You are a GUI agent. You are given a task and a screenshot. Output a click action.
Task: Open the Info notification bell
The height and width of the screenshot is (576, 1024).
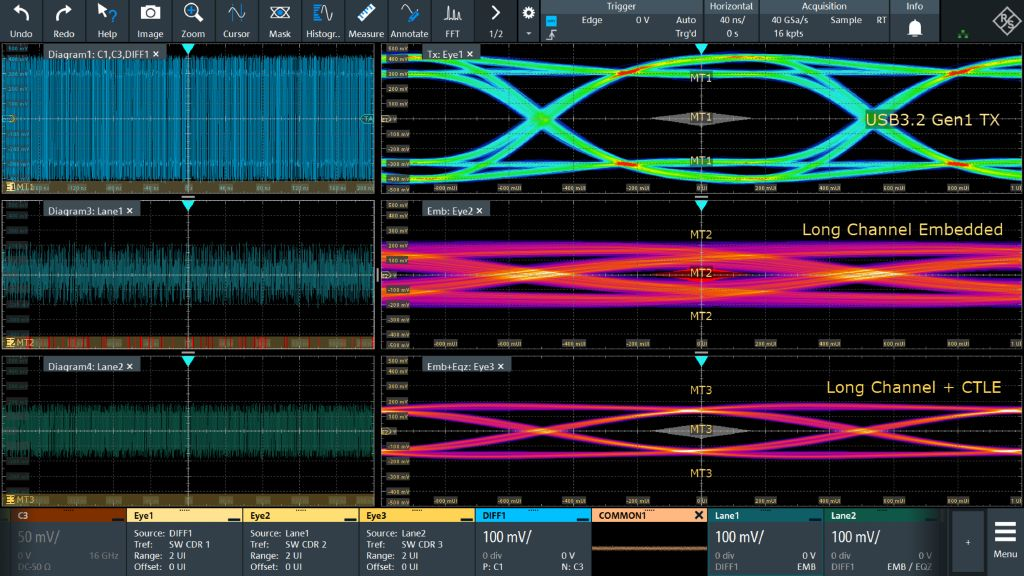914,26
